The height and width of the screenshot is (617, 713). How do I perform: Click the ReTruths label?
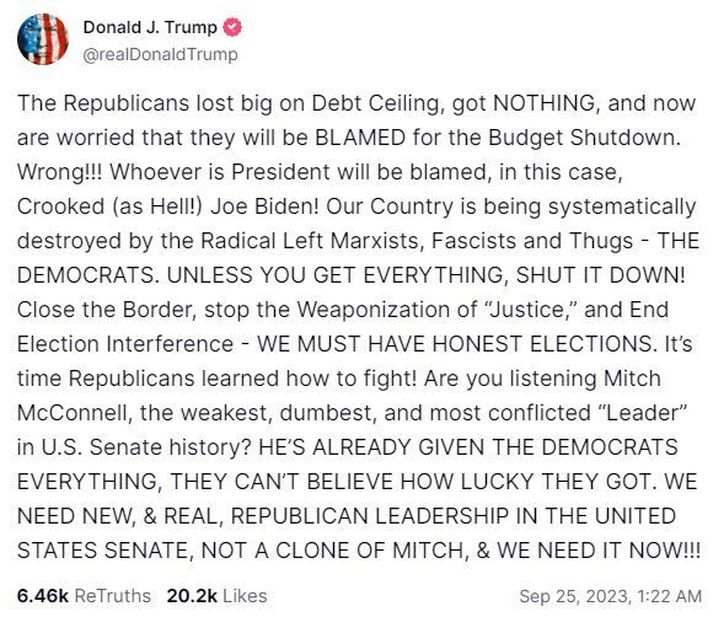pos(112,596)
